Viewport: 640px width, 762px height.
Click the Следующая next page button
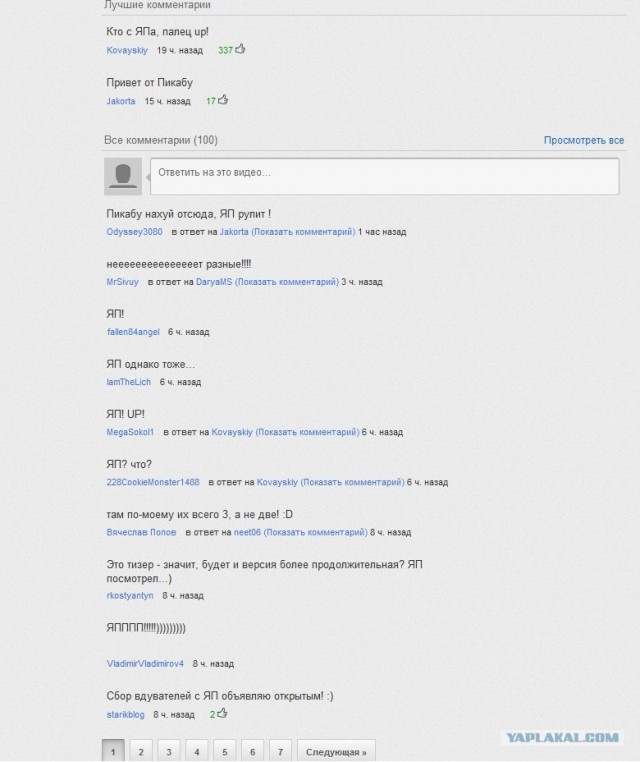(336, 751)
